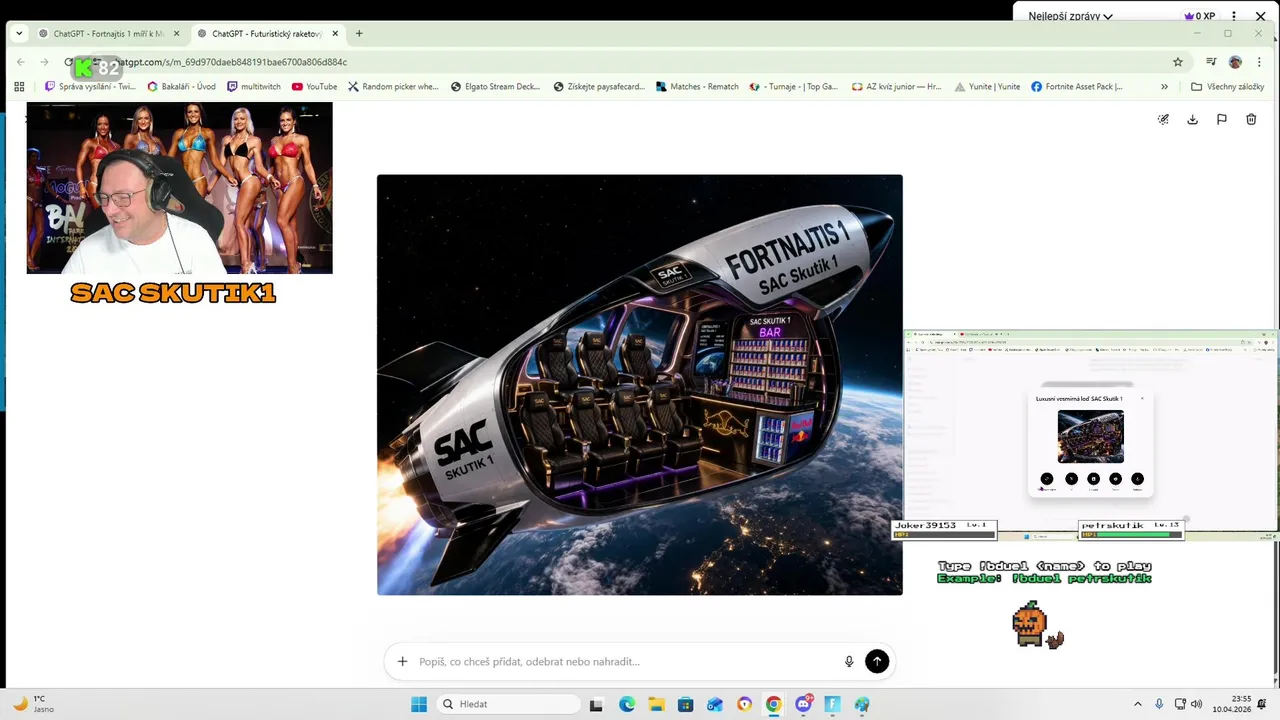Open the 'Fortnite Asset Pack' bookmark
The width and height of the screenshot is (1280, 720).
1077,87
